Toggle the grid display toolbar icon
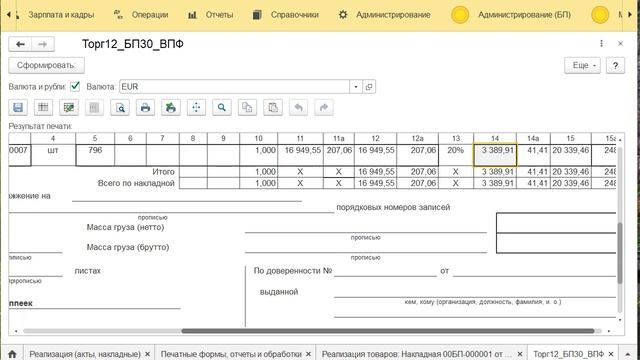 coord(43,108)
